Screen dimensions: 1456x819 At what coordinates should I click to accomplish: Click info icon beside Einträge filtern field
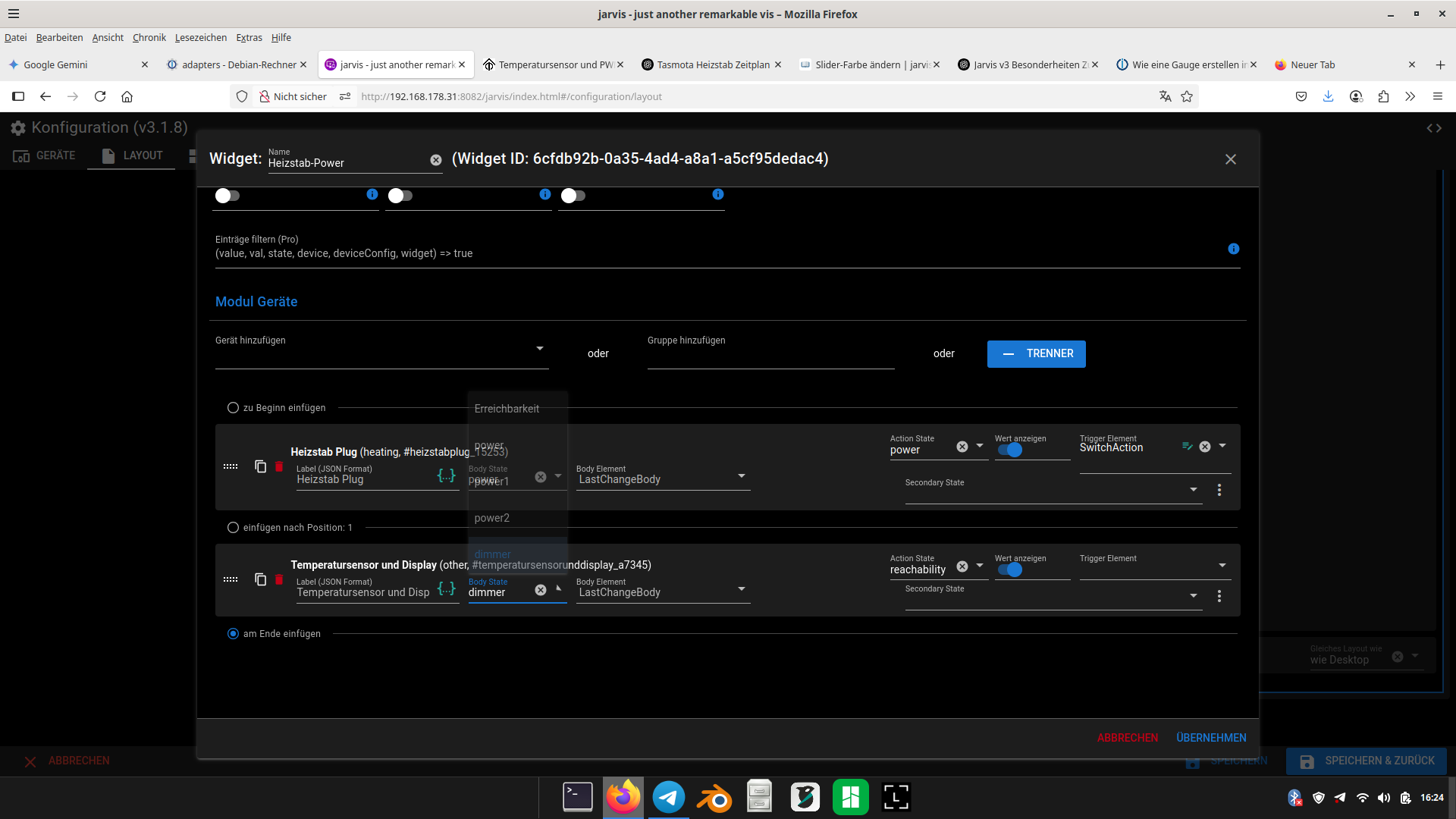[x=1234, y=249]
